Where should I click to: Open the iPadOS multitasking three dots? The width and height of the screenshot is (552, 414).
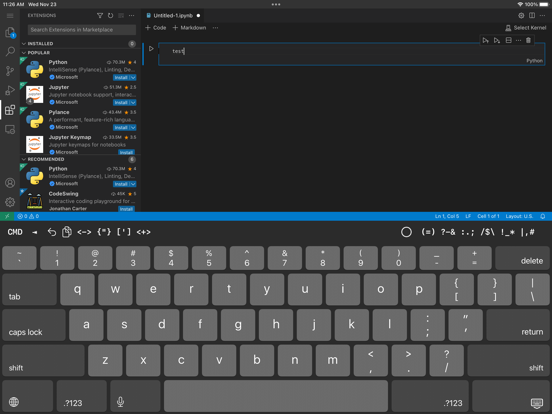click(x=276, y=5)
